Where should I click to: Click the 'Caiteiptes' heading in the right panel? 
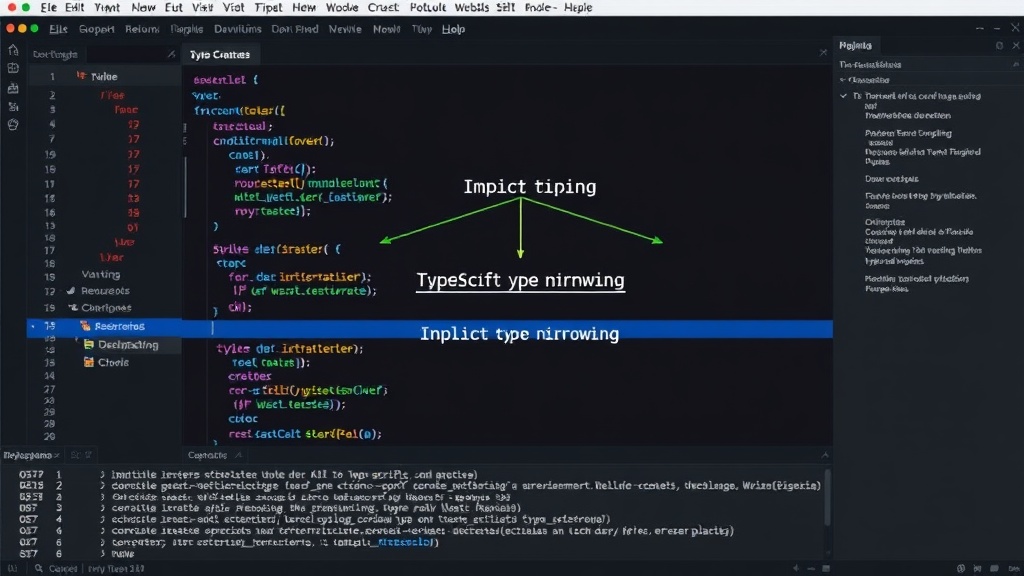click(885, 222)
